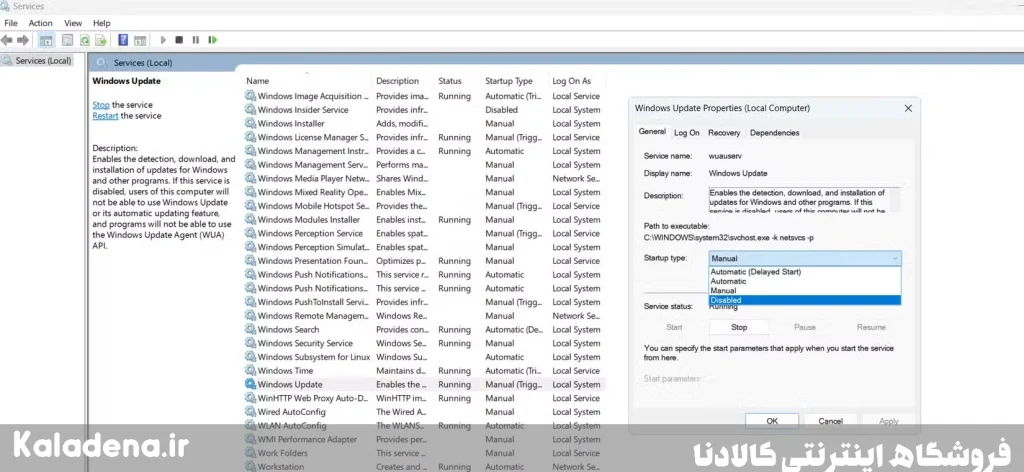
Task: Open Help using the blue question-mark icon
Action: (123, 40)
